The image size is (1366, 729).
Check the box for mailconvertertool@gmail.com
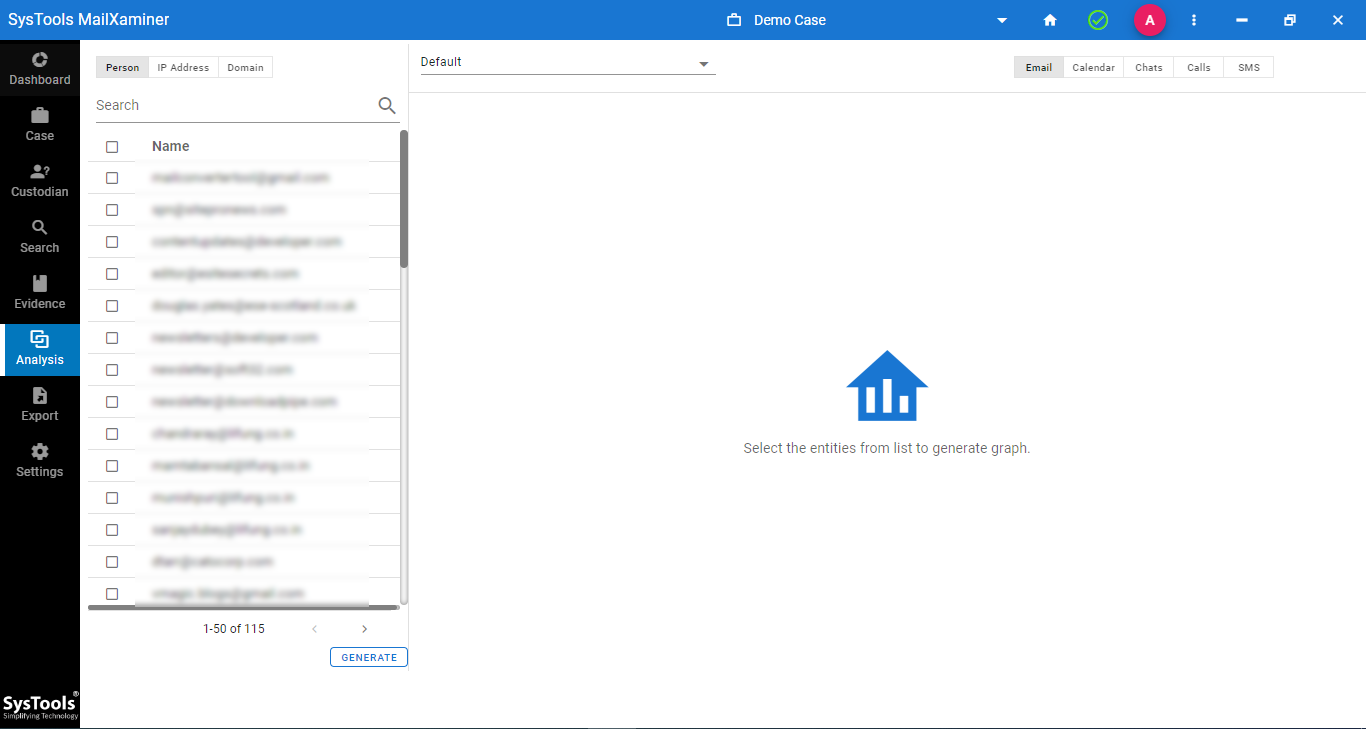(x=112, y=178)
